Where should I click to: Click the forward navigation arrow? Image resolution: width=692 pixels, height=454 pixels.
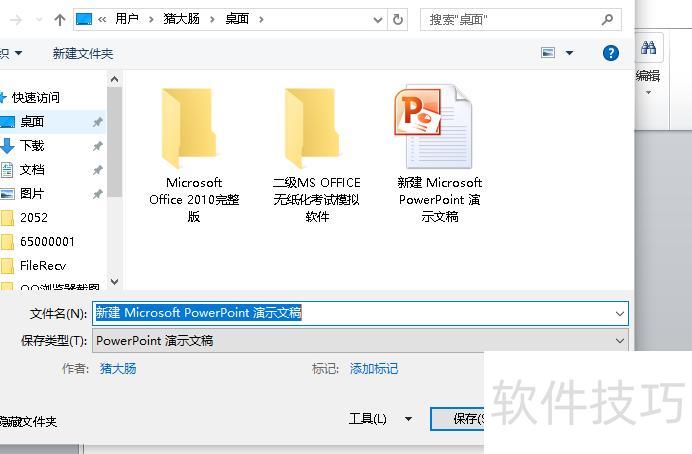point(16,19)
